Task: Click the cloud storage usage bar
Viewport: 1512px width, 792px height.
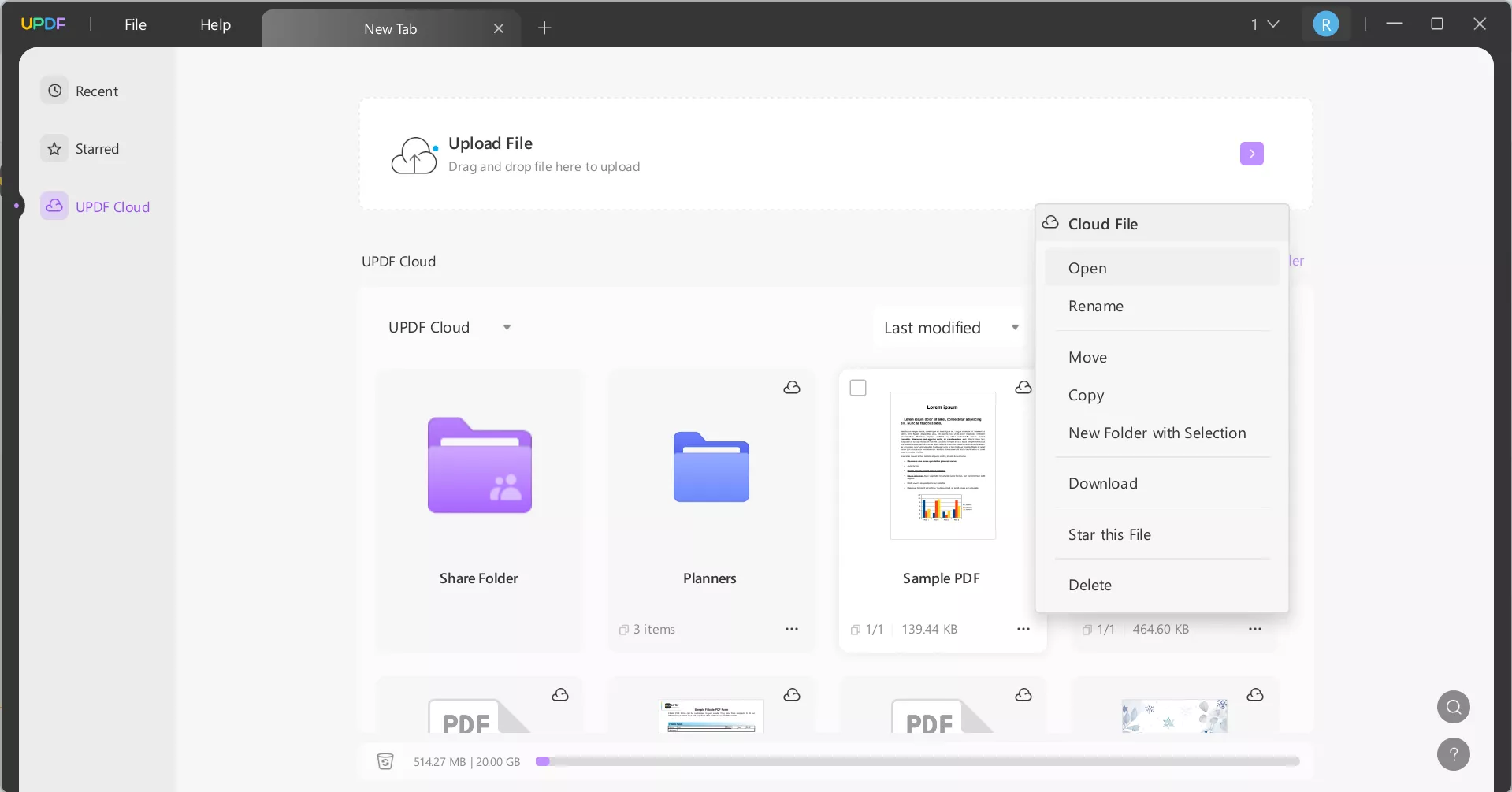Action: (x=917, y=761)
